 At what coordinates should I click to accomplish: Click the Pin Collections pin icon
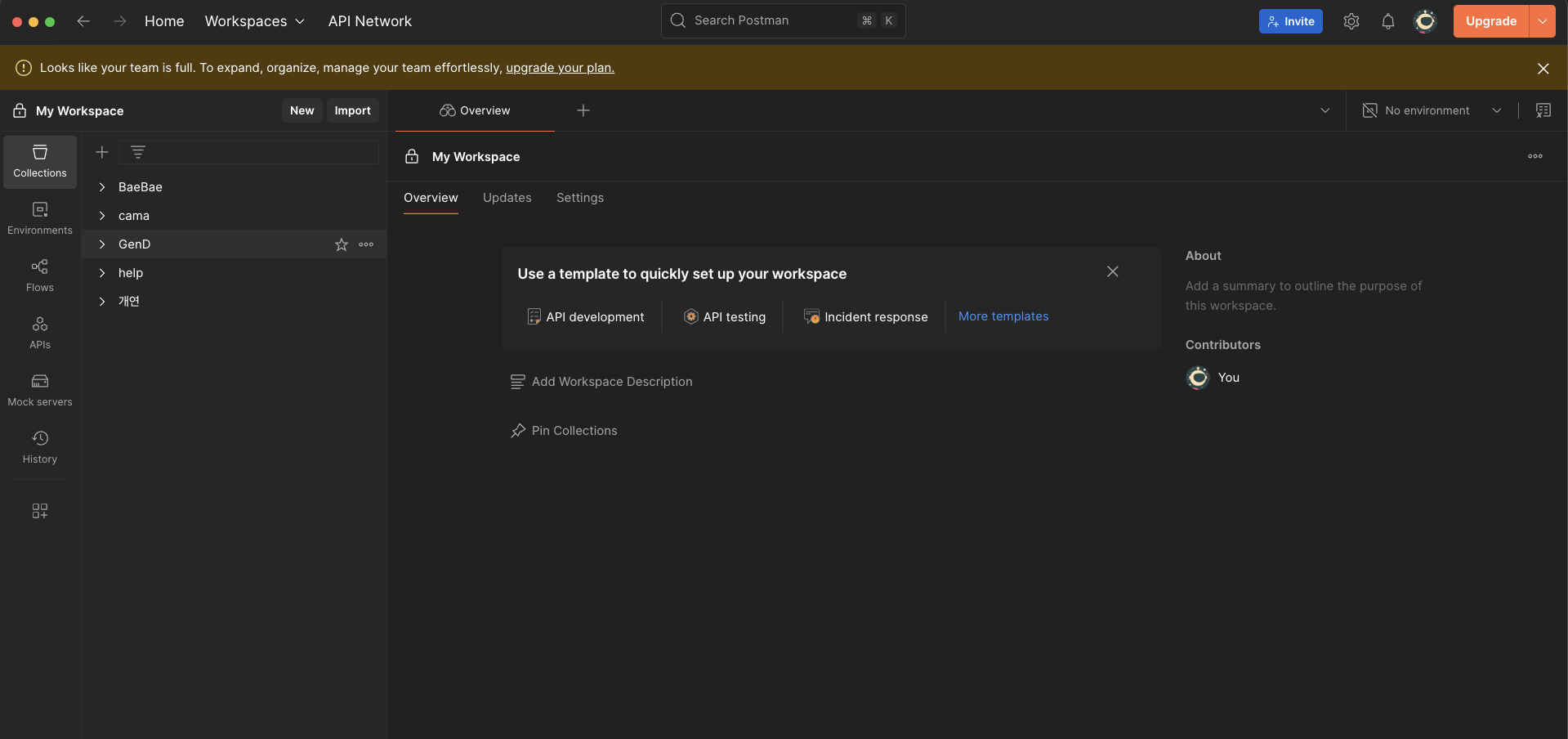coord(518,431)
